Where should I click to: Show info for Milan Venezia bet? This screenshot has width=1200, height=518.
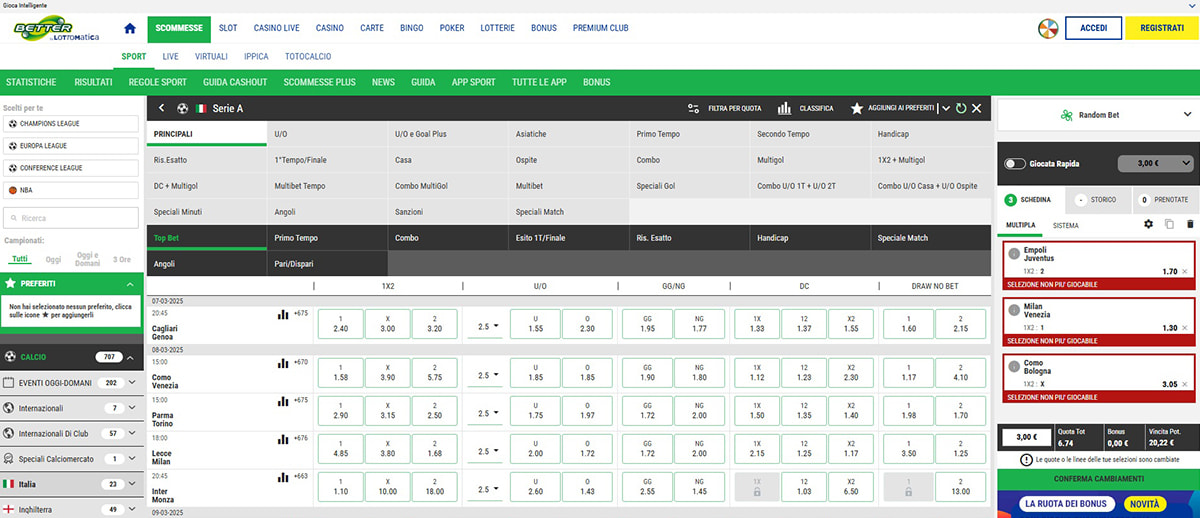(1012, 309)
